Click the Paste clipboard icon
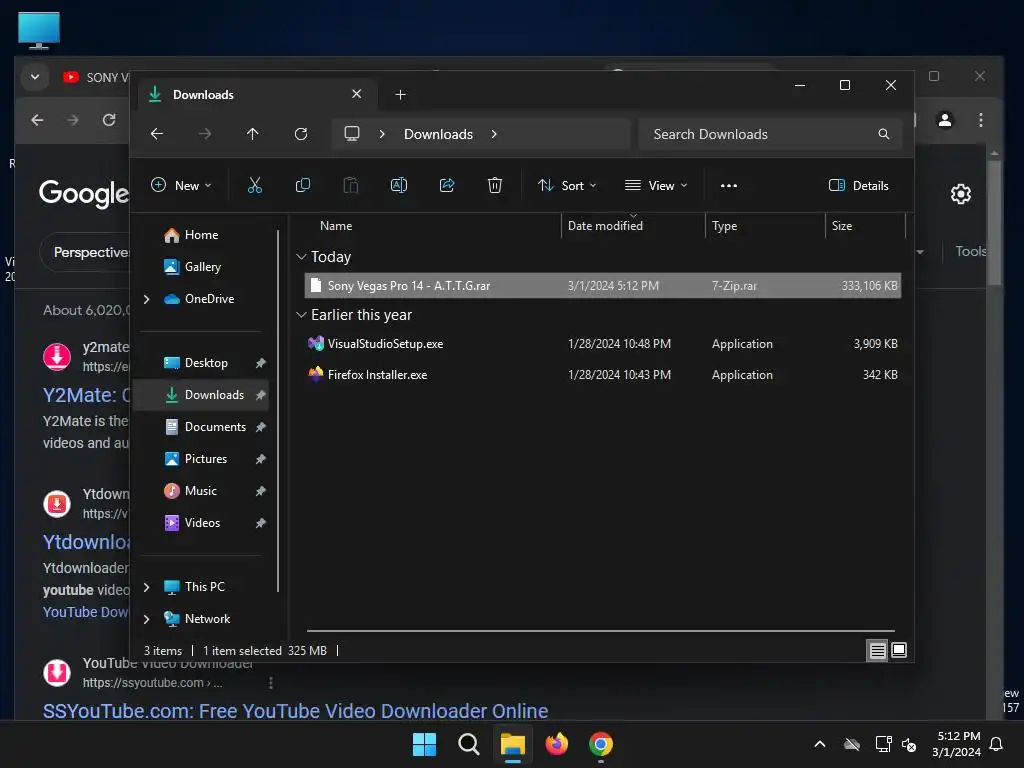This screenshot has height=768, width=1024. [x=351, y=185]
